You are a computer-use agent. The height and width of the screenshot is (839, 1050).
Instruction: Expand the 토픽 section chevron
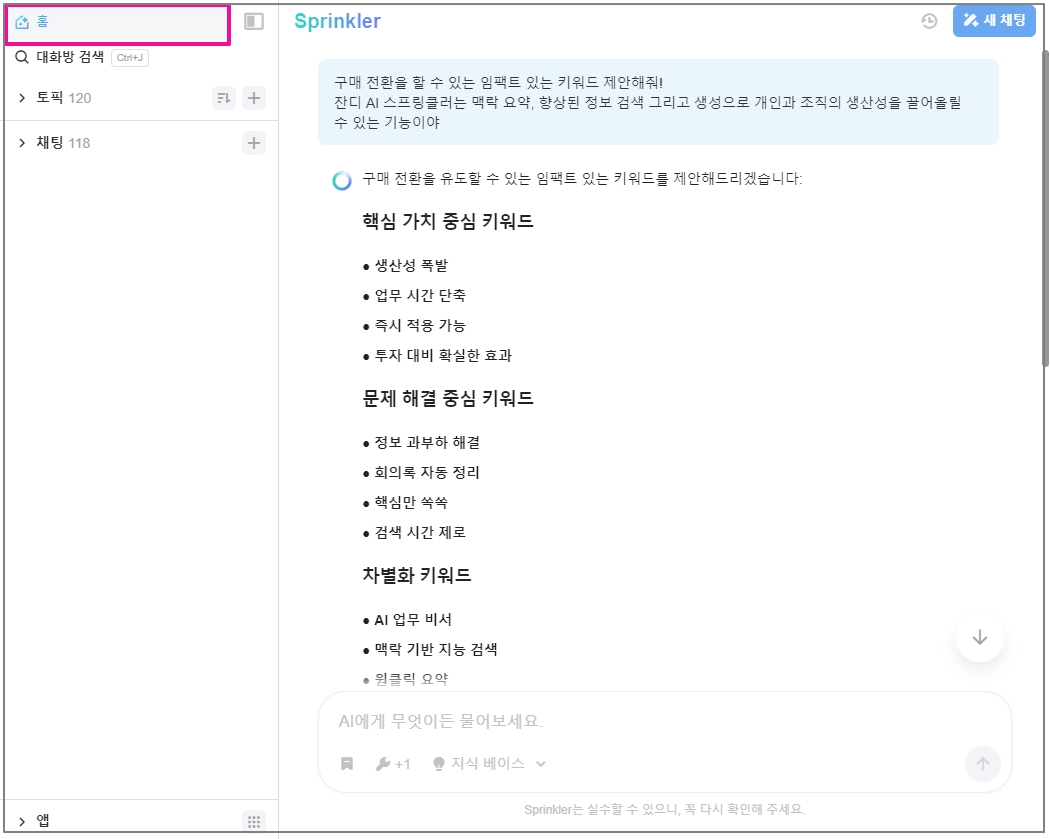tap(22, 98)
